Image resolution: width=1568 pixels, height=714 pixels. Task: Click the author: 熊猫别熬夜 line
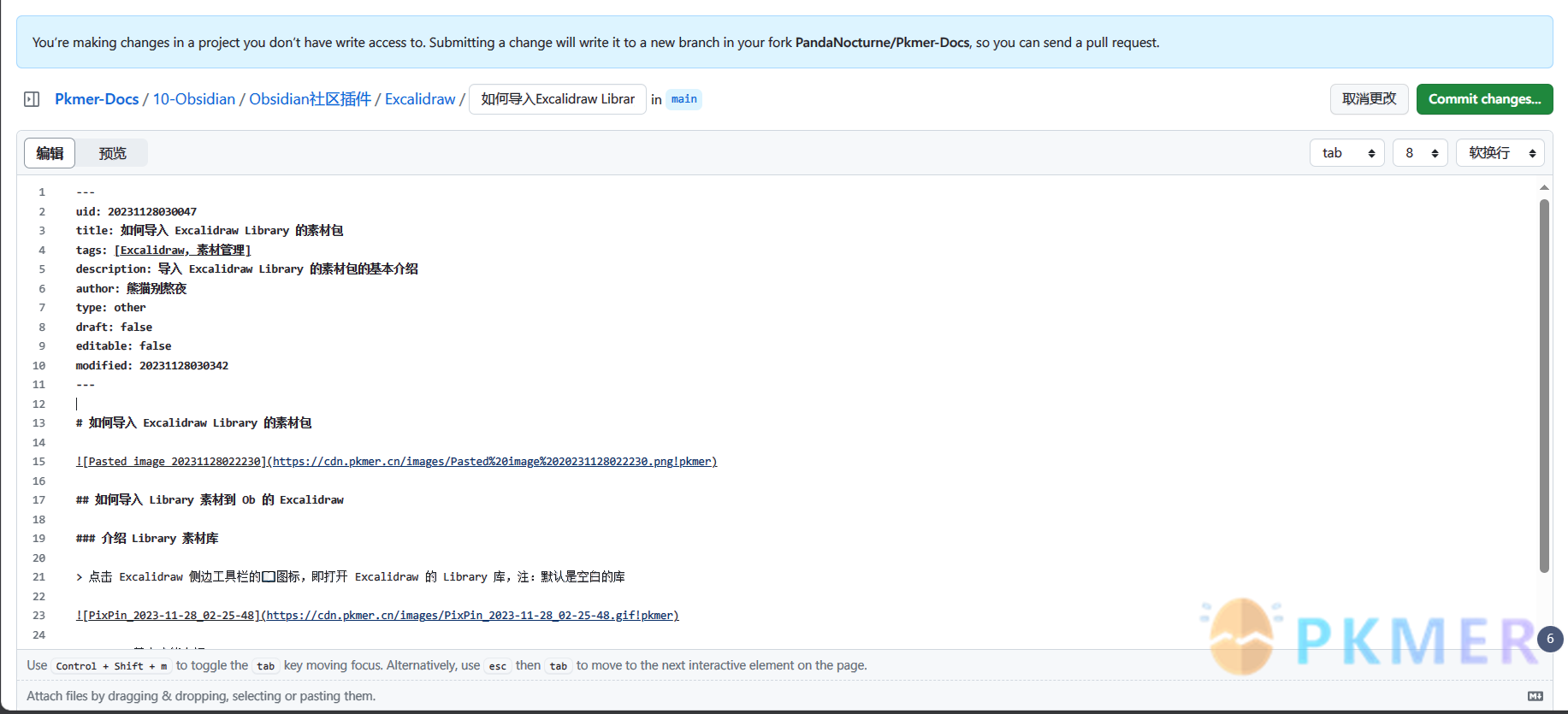pos(131,288)
